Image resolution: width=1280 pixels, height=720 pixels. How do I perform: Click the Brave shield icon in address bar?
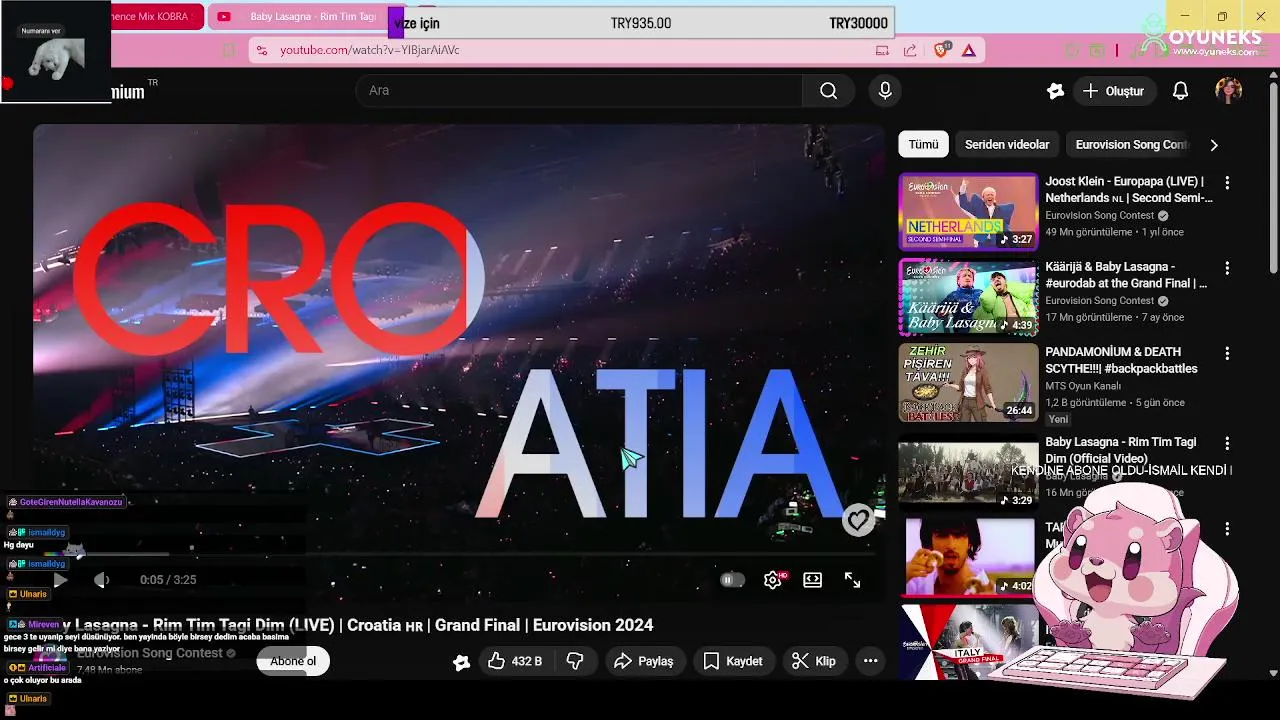pyautogui.click(x=941, y=50)
